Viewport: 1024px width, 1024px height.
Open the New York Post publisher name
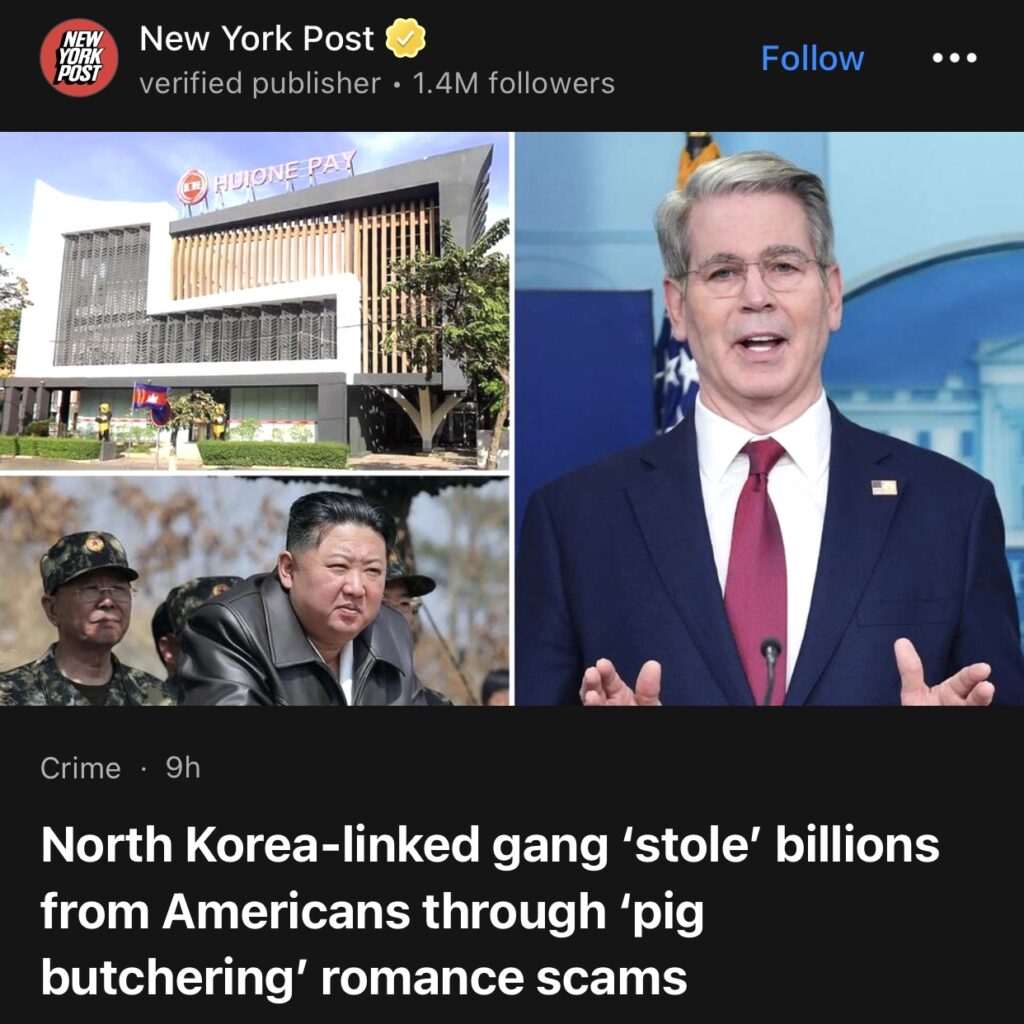tap(257, 39)
